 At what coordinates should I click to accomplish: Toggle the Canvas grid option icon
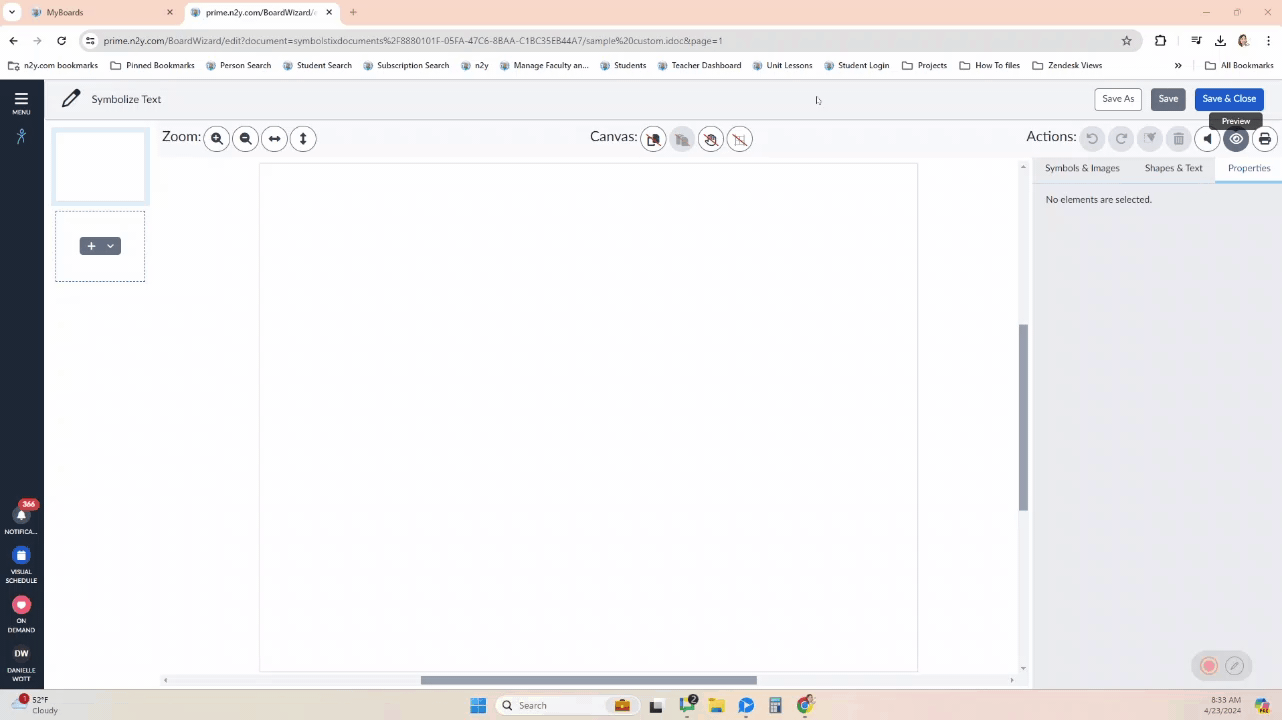pyautogui.click(x=740, y=139)
